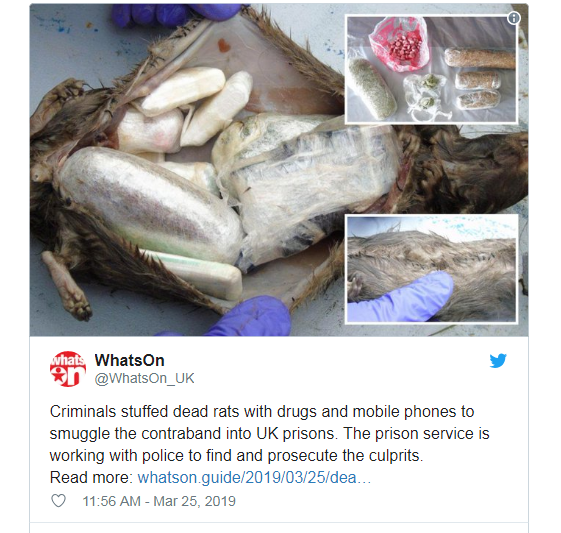Open the WhatsOn profile avatar
561x533 pixels.
68,369
